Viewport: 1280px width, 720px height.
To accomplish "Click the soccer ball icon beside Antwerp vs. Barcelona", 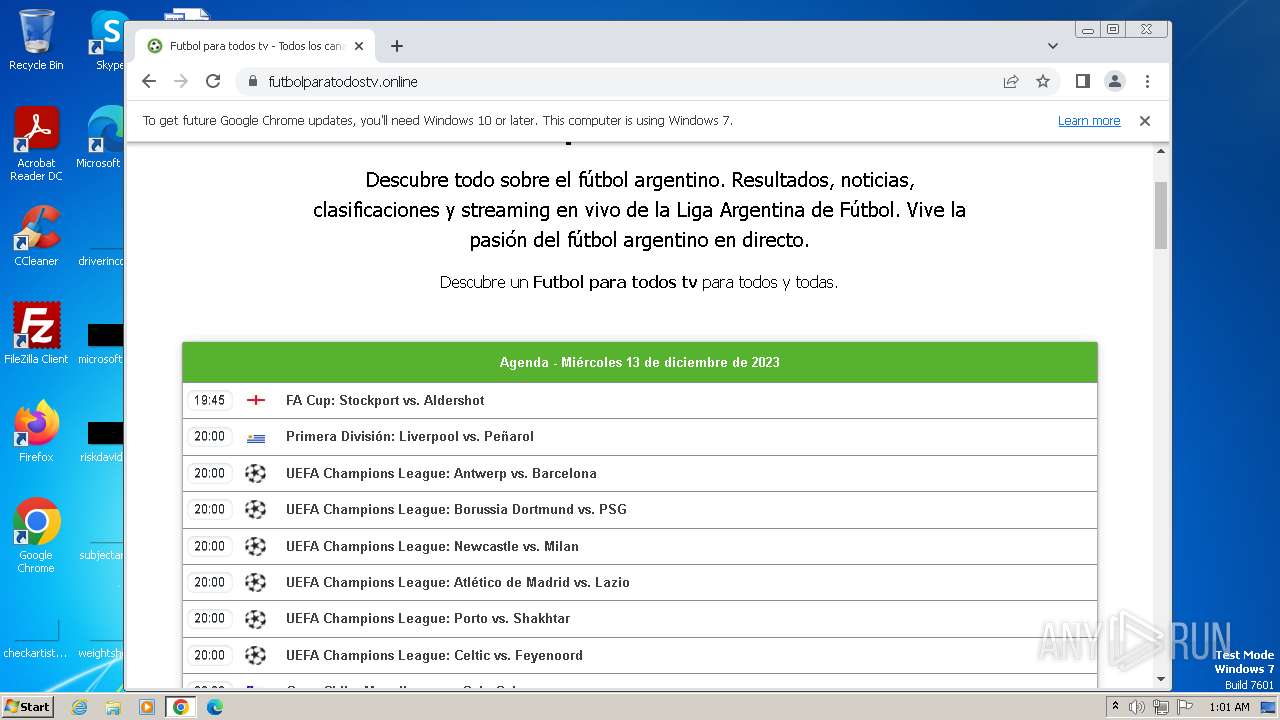I will point(256,473).
